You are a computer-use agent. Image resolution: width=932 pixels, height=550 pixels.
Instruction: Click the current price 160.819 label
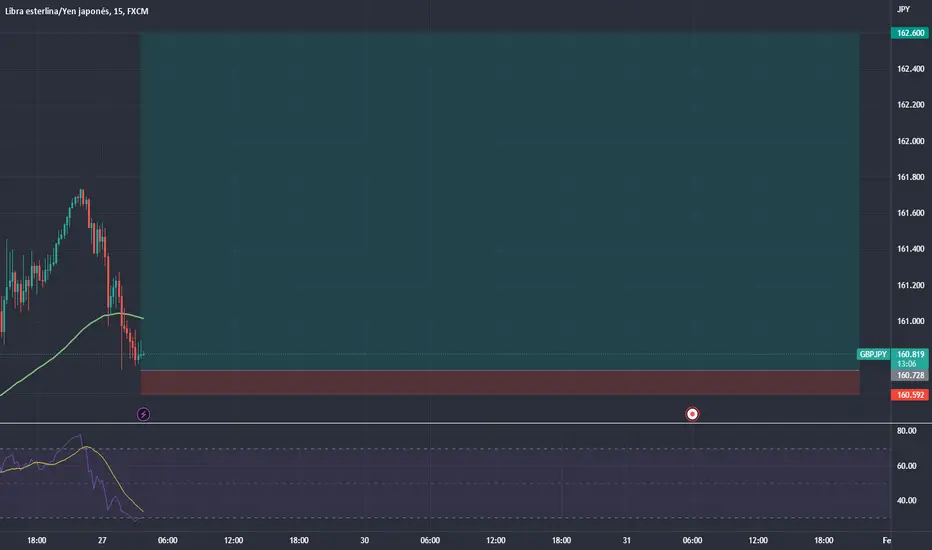click(911, 354)
